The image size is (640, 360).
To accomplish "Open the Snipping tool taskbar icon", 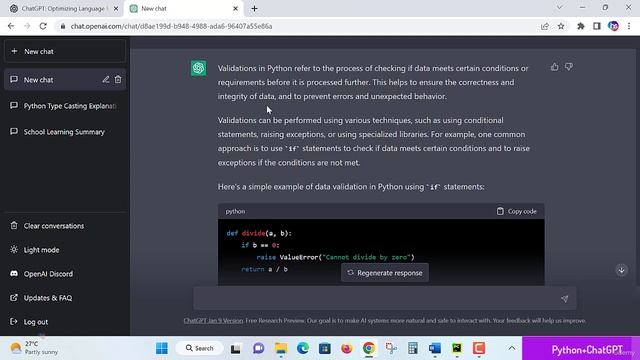I will coord(391,348).
